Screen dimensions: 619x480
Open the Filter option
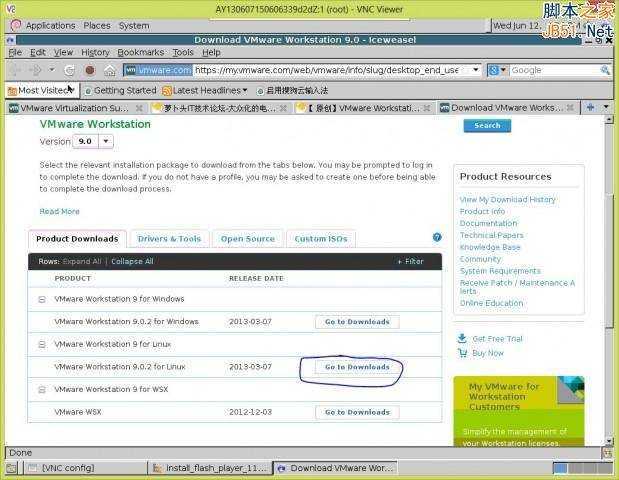pyautogui.click(x=411, y=261)
